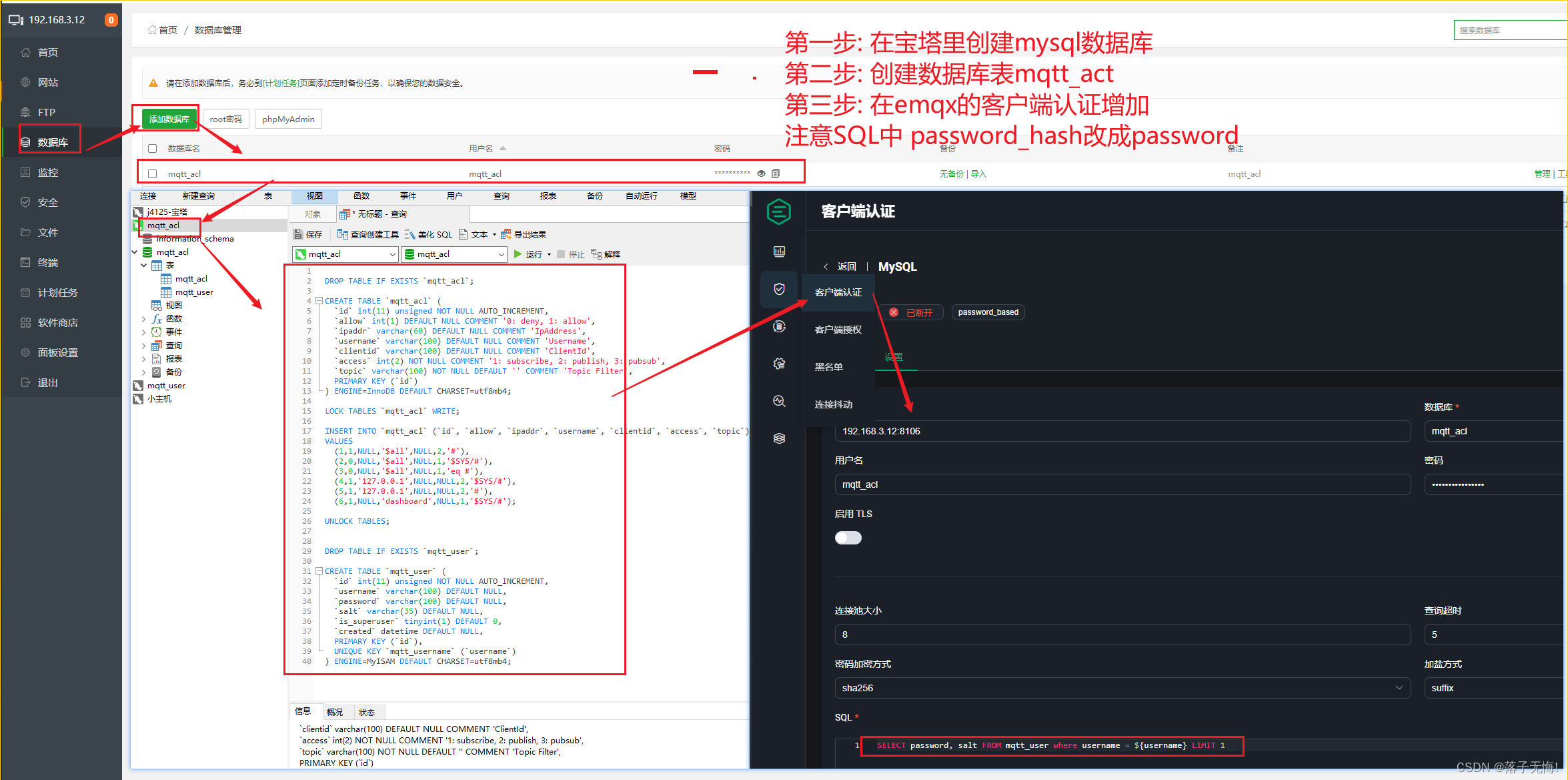Click the EMQX shield access control icon
1568x780 pixels.
pos(779,289)
